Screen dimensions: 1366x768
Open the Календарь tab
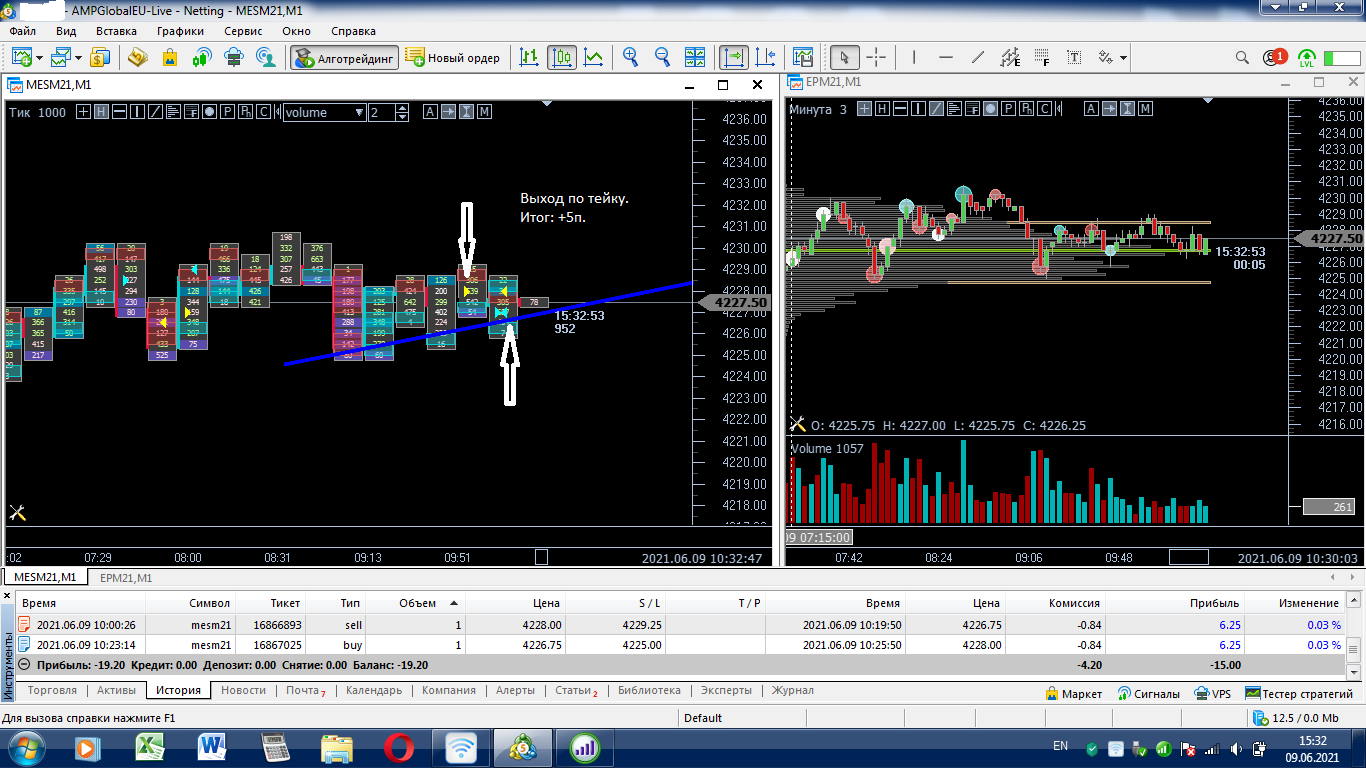pos(373,690)
